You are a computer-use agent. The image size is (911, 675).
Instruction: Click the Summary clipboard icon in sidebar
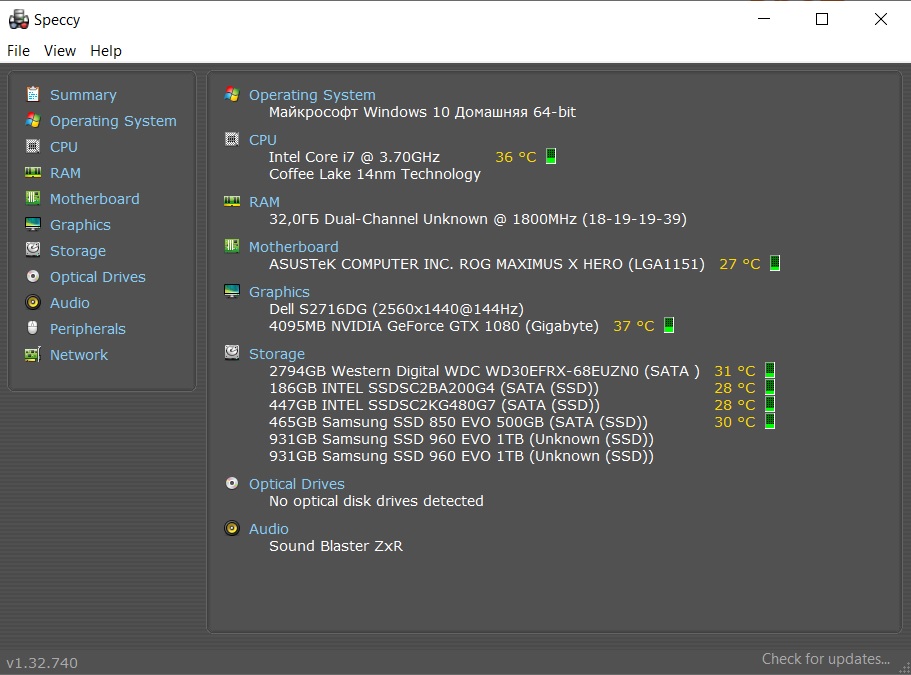33,95
